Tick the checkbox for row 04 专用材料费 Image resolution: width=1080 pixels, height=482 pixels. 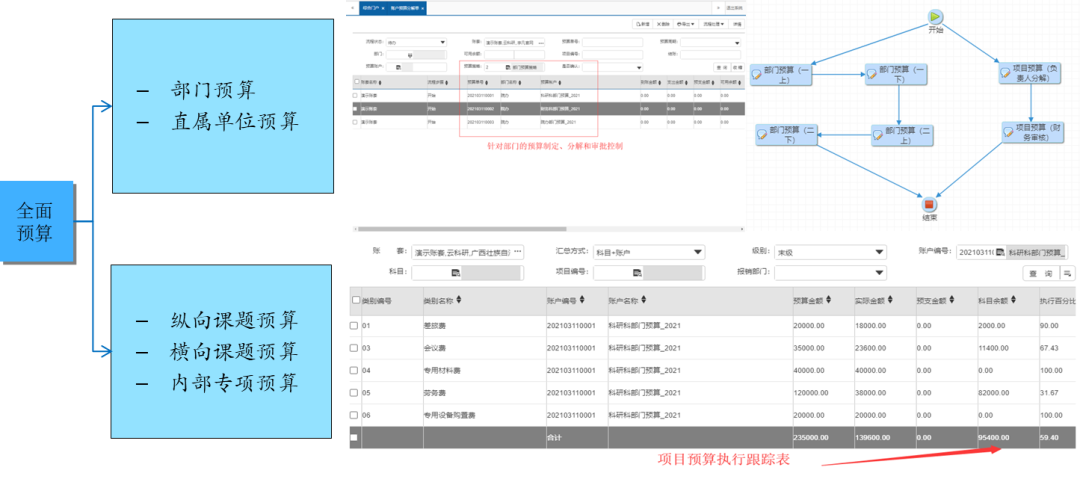click(355, 370)
